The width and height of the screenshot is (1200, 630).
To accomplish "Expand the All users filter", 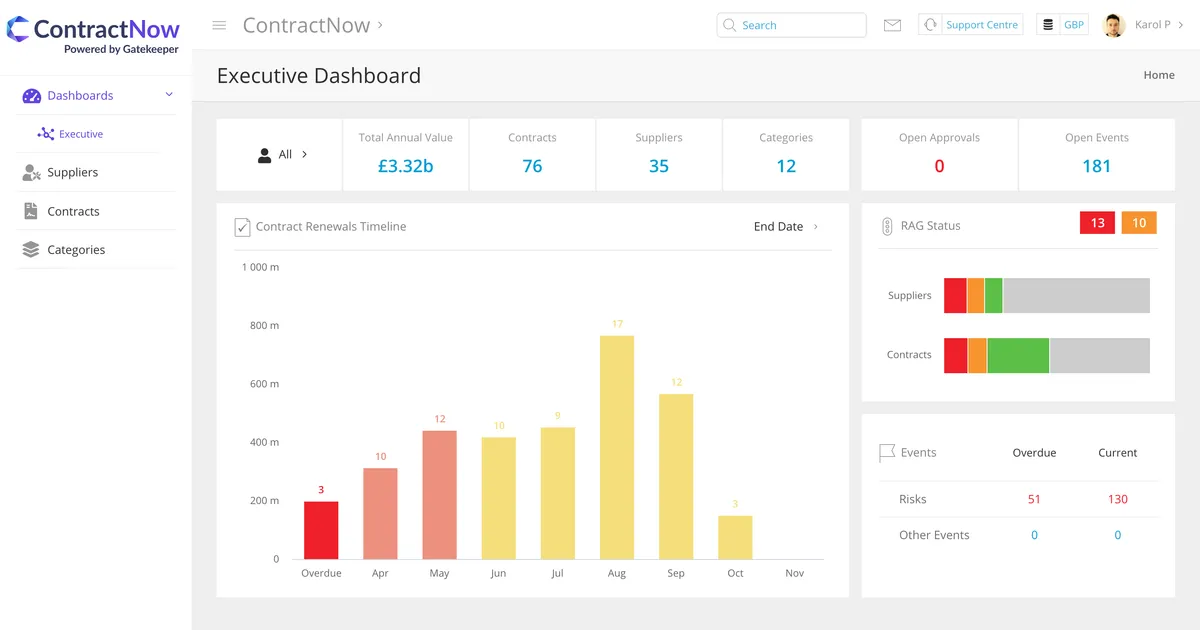I will coord(283,155).
